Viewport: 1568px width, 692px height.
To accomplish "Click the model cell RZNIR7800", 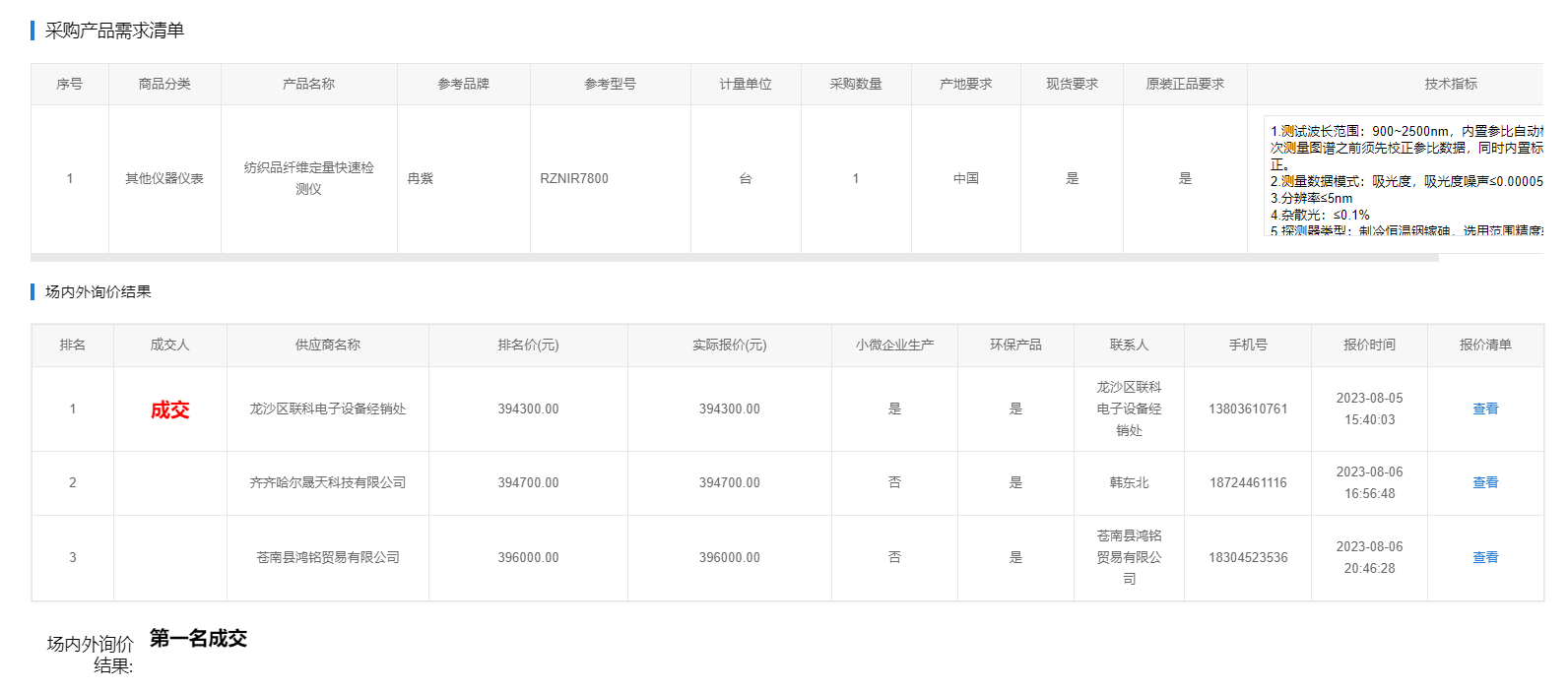I will [x=574, y=178].
